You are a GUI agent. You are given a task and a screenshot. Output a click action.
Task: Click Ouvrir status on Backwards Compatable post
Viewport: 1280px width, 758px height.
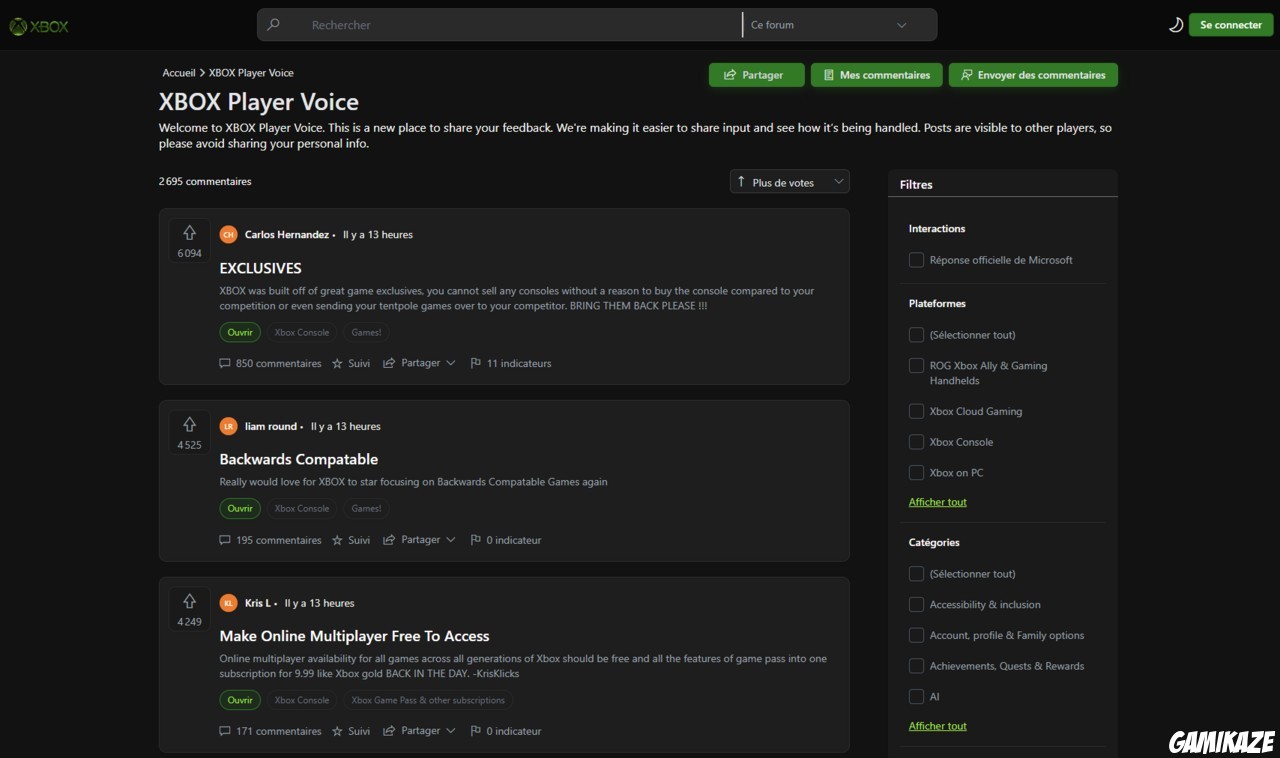[240, 508]
